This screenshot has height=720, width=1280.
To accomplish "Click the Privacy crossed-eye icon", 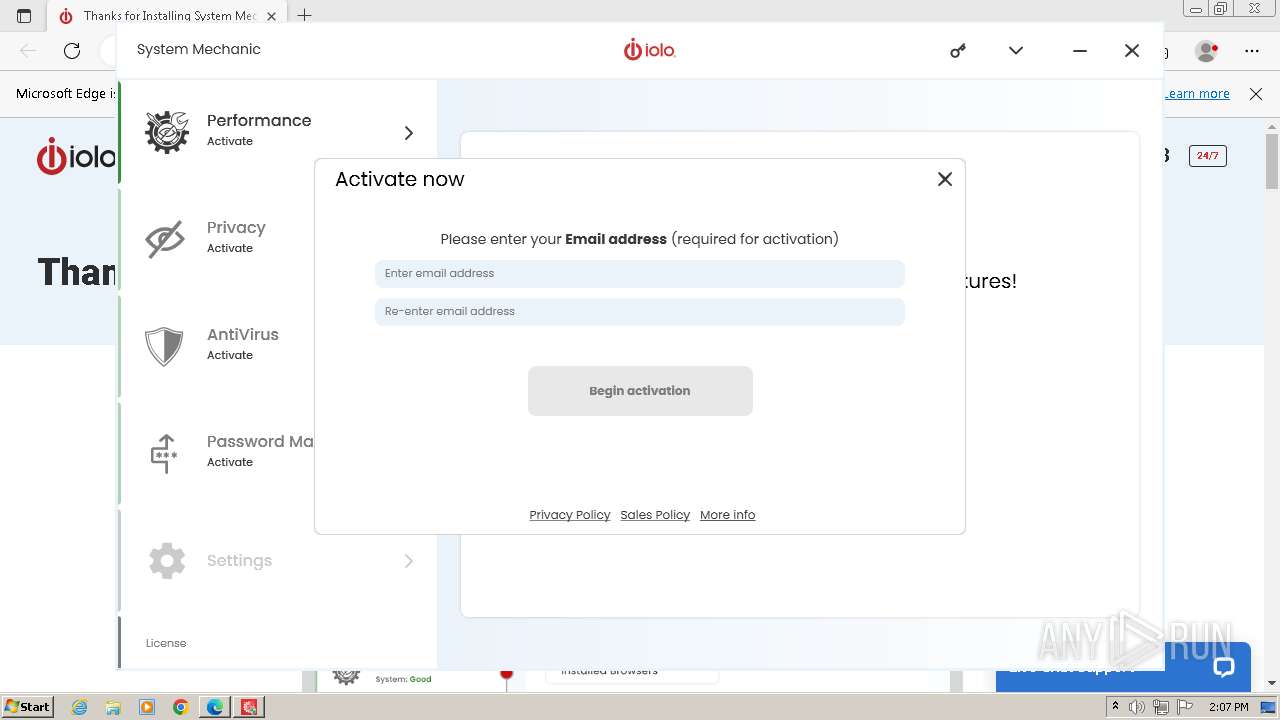I will click(x=165, y=240).
